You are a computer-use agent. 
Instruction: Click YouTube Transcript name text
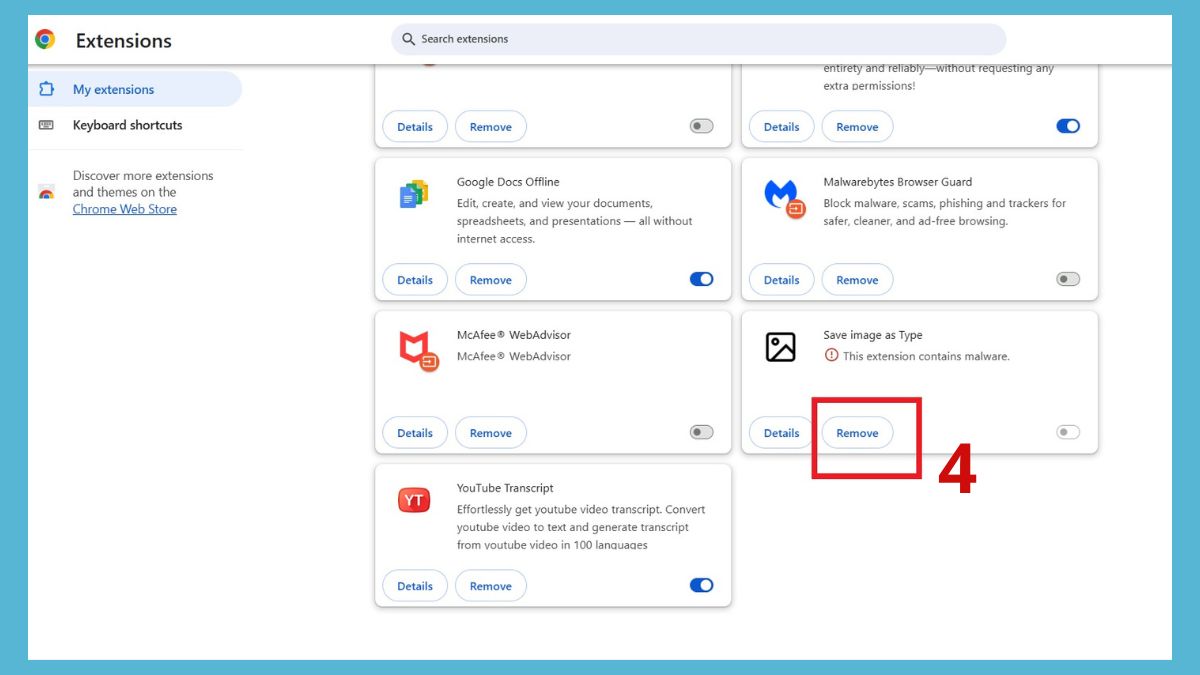(505, 488)
